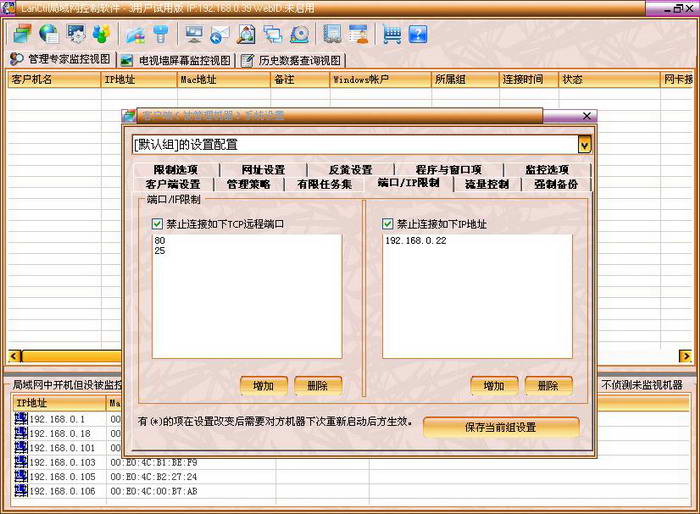Click 不侦测未监视机器 at bottom right
The height and width of the screenshot is (514, 700).
point(642,385)
